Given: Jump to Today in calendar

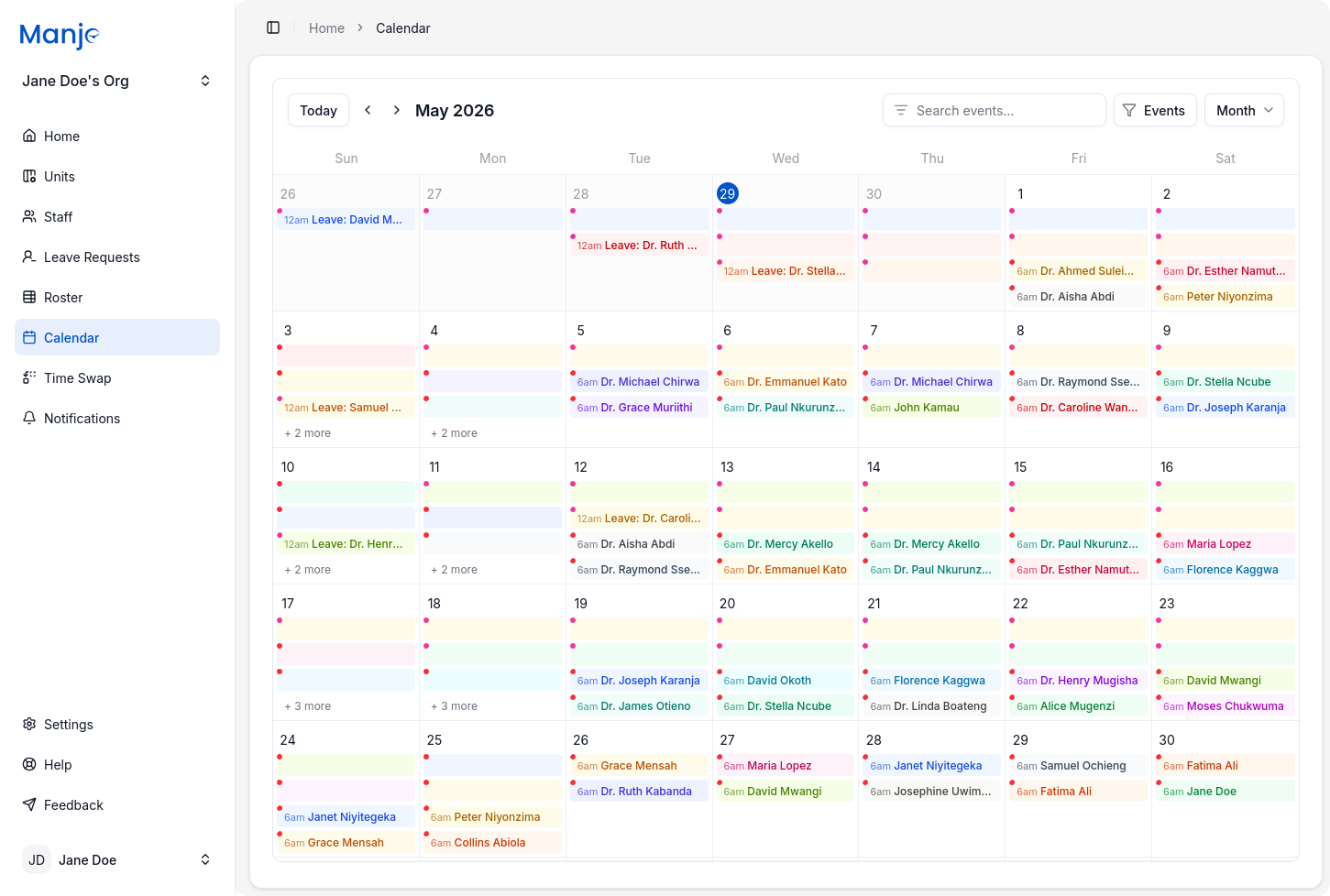Looking at the screenshot, I should (318, 110).
